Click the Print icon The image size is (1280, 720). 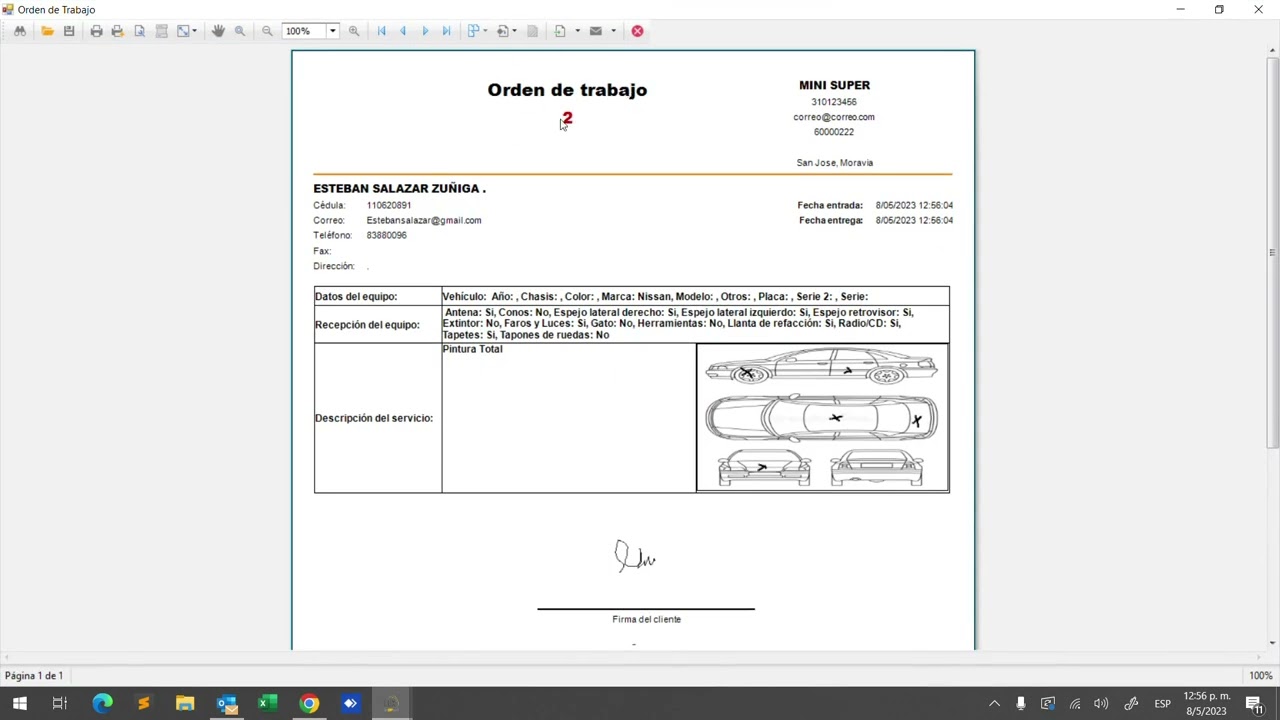pos(96,31)
